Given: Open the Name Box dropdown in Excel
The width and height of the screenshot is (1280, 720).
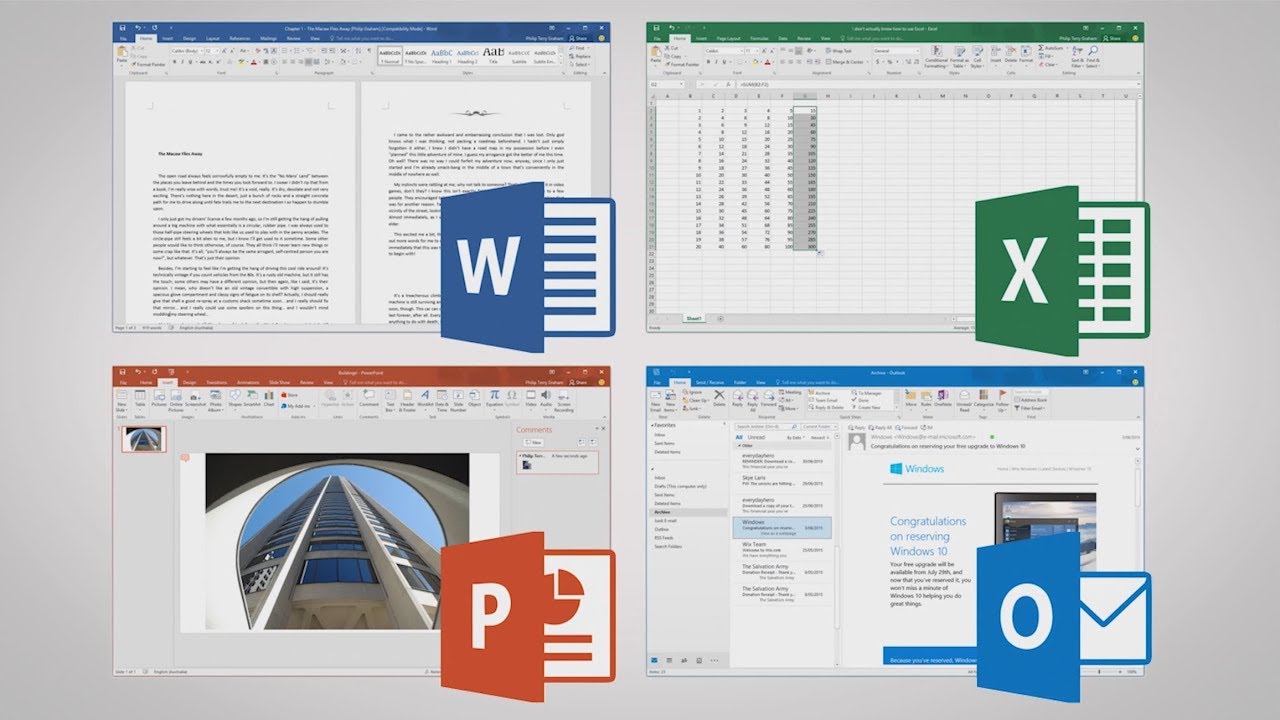Looking at the screenshot, I should [681, 84].
